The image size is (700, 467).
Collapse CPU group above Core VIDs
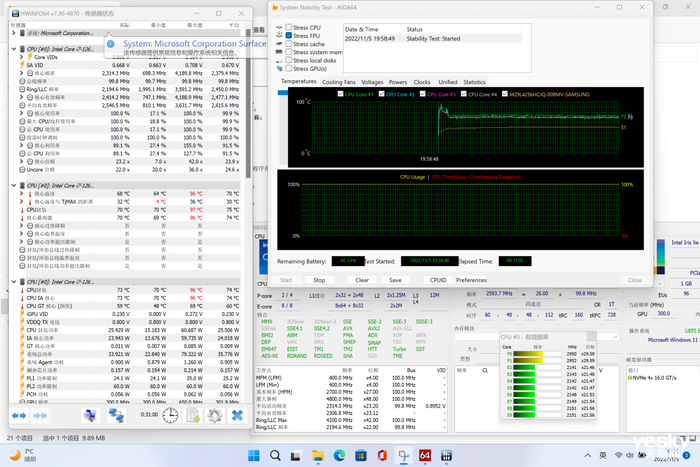[x=13, y=49]
